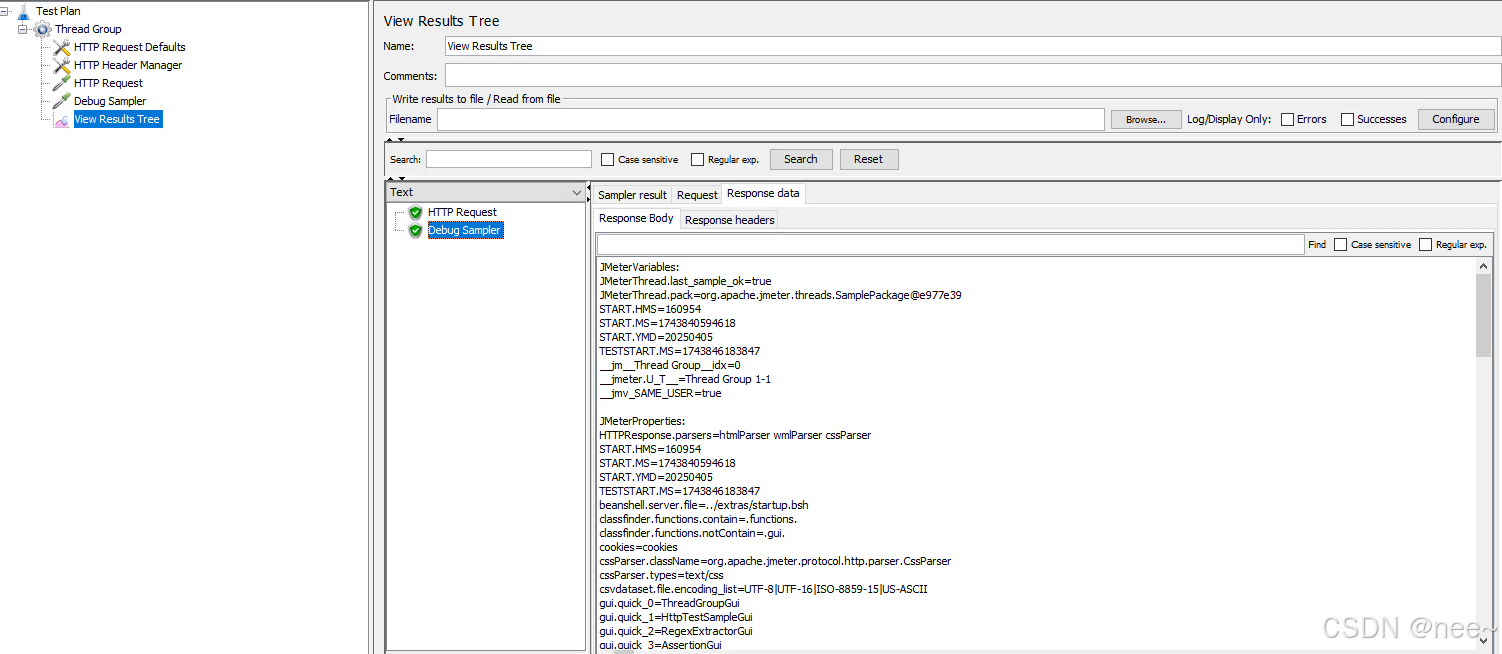The height and width of the screenshot is (654, 1502).
Task: Click the View Results Tree graph icon
Action: click(x=61, y=119)
